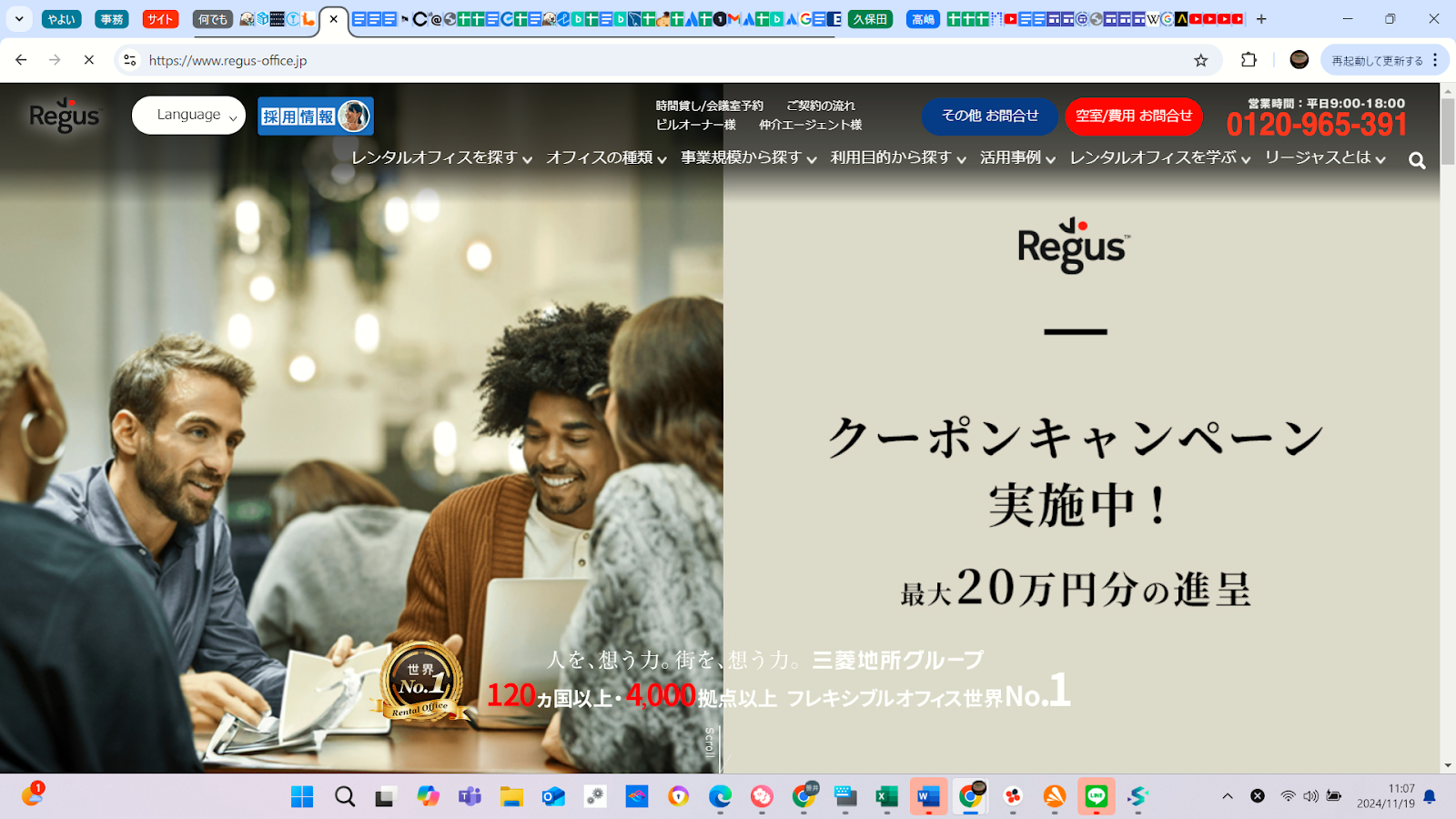The image size is (1456, 819).
Task: Open the Chrome profile avatar
Action: (x=1299, y=60)
